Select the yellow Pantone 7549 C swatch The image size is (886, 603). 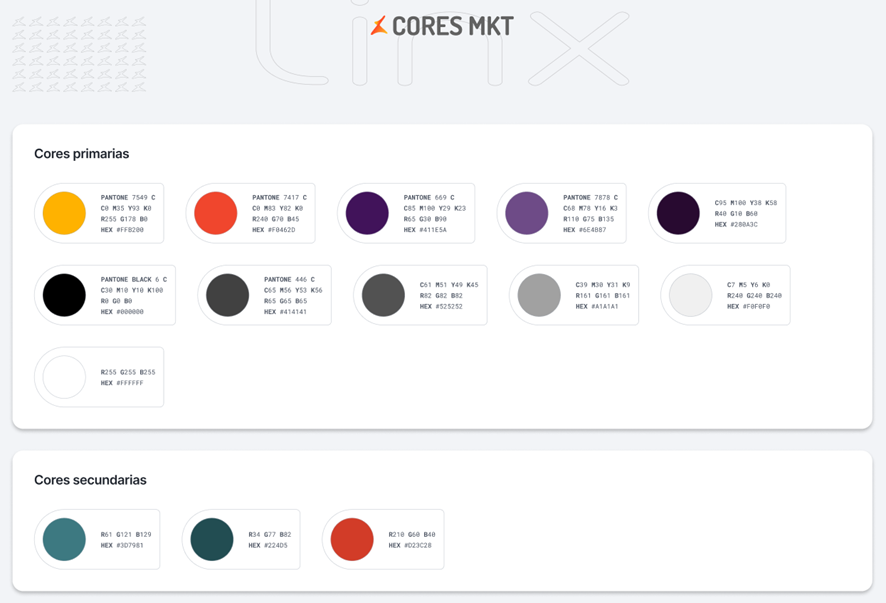tap(64, 213)
